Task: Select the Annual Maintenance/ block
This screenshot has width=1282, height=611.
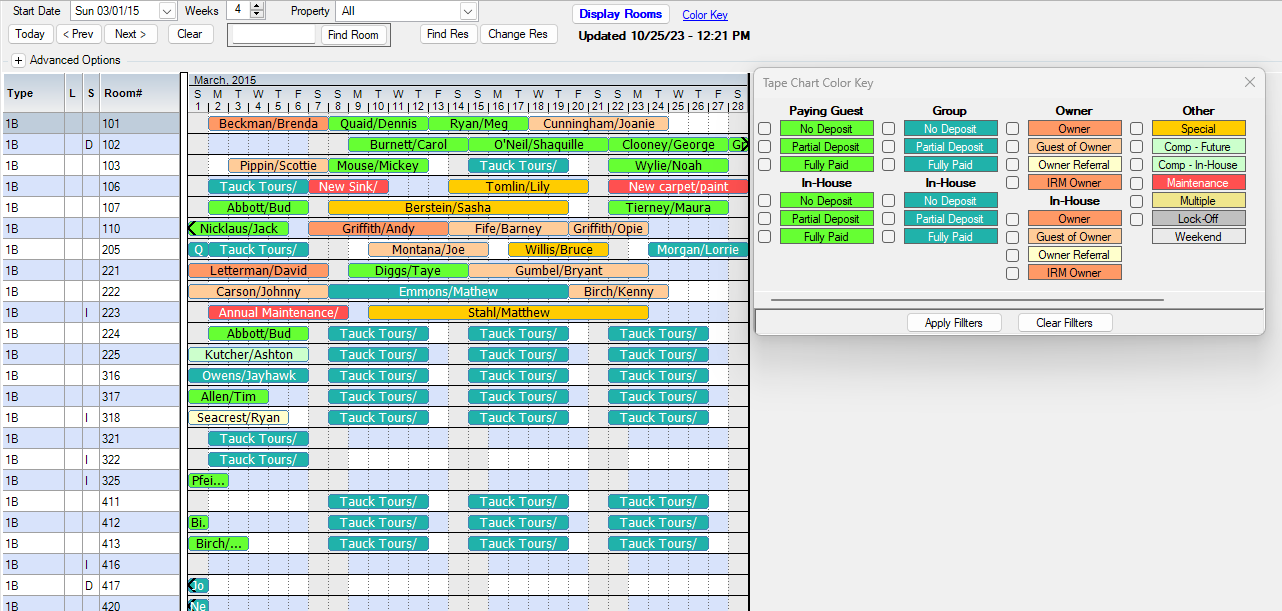Action: pyautogui.click(x=278, y=313)
